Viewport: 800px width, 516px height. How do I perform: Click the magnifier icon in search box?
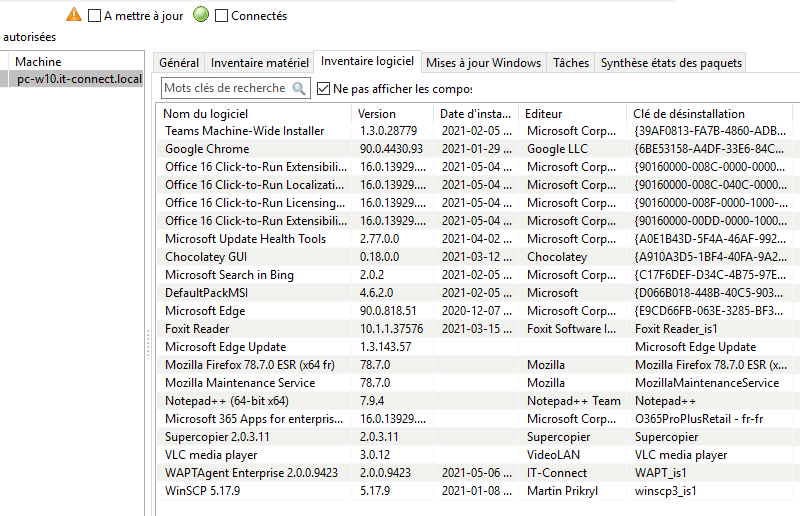[x=299, y=89]
